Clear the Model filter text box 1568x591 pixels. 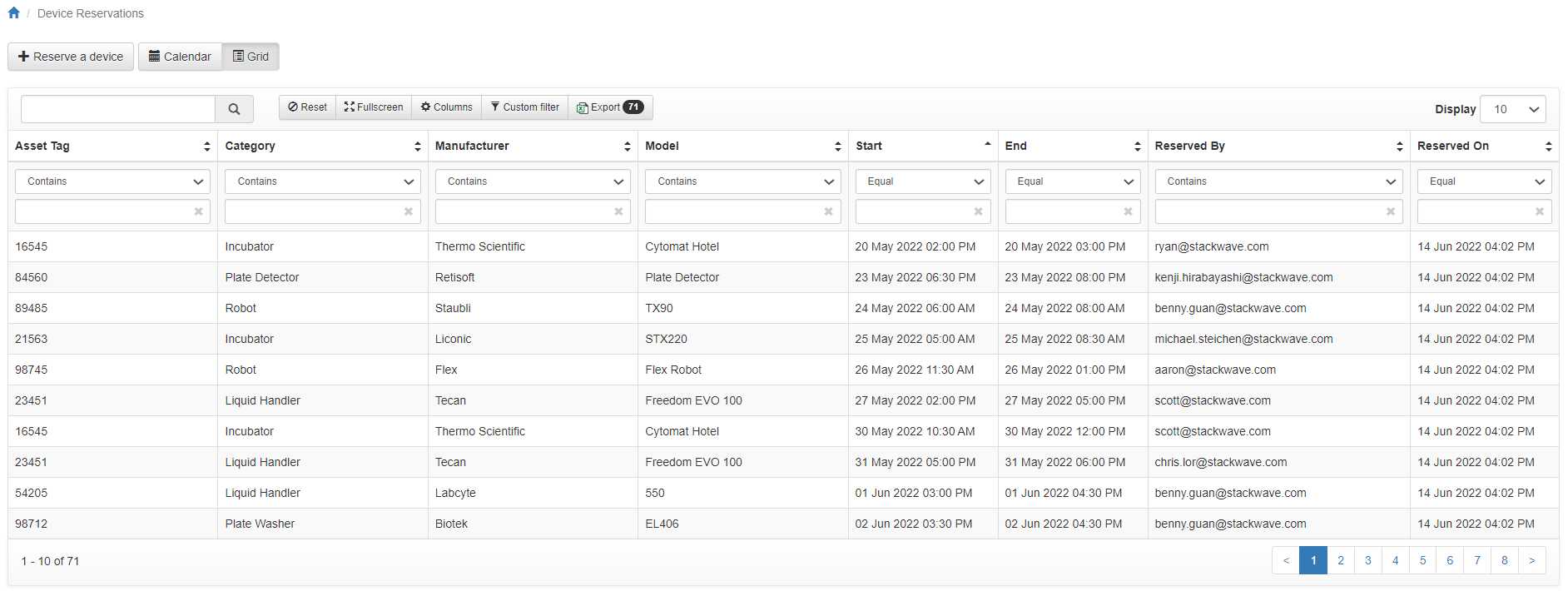point(828,211)
